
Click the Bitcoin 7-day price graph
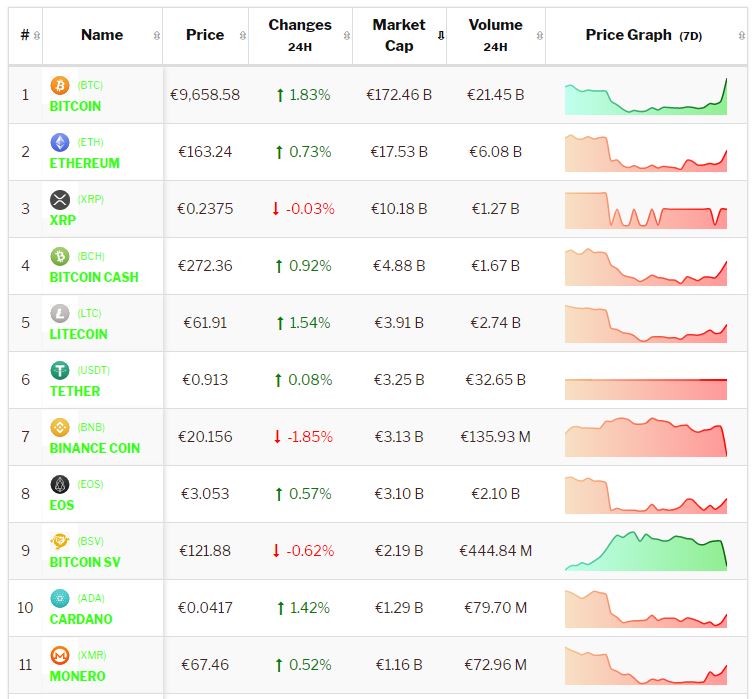click(x=646, y=96)
